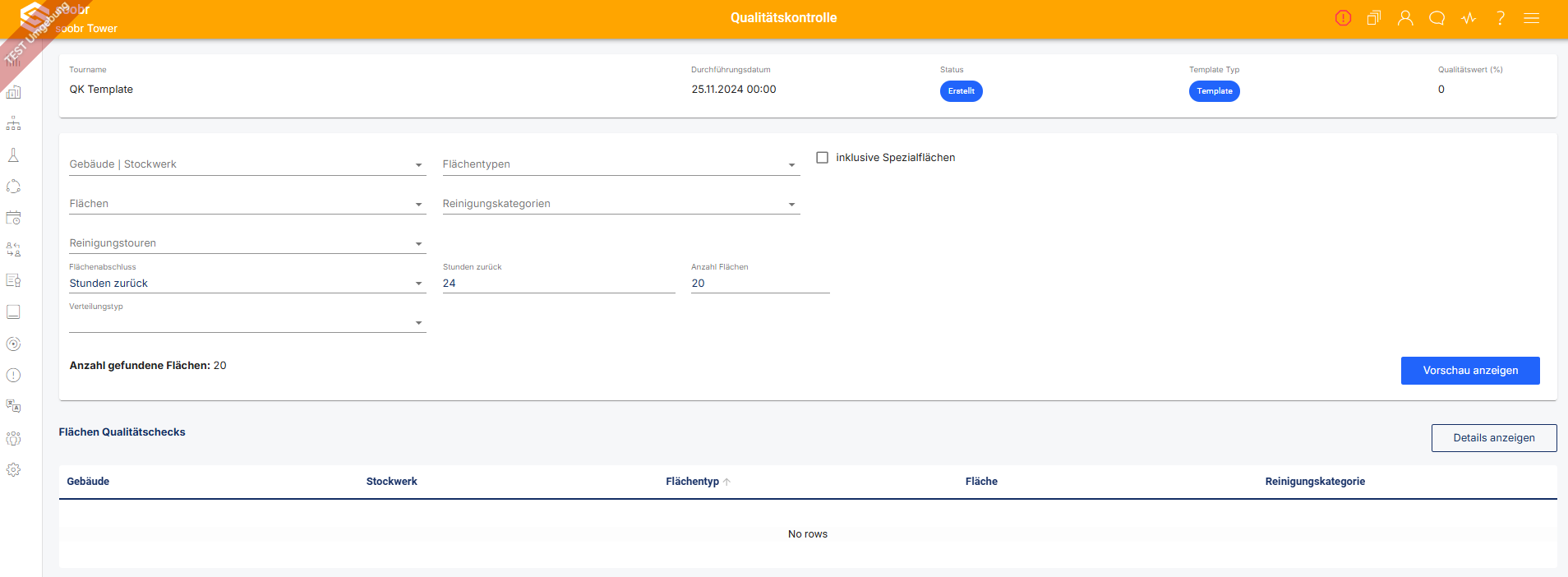Click the Details anzeigen button
Image resolution: width=1568 pixels, height=577 pixels.
pos(1494,438)
